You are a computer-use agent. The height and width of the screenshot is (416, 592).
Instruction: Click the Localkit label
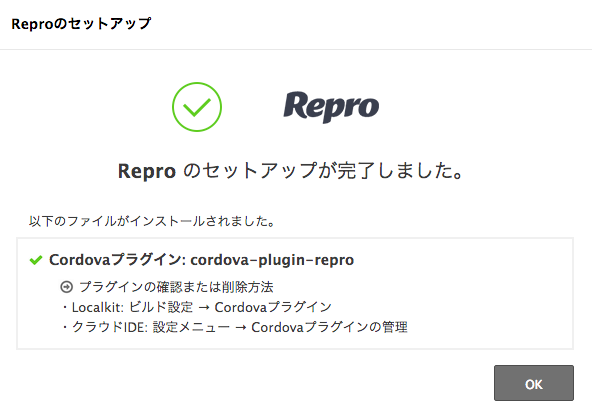(x=97, y=307)
